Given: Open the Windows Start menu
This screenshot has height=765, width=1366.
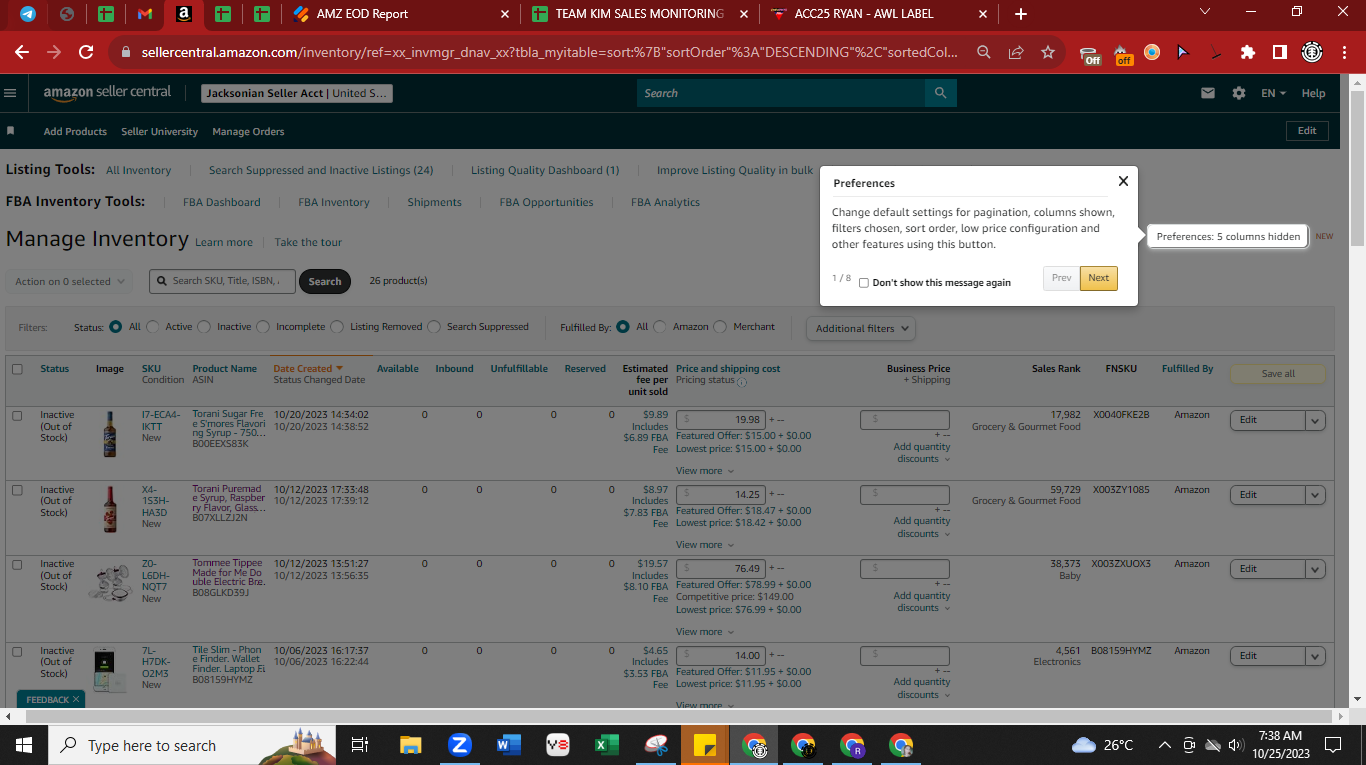Looking at the screenshot, I should [x=23, y=745].
